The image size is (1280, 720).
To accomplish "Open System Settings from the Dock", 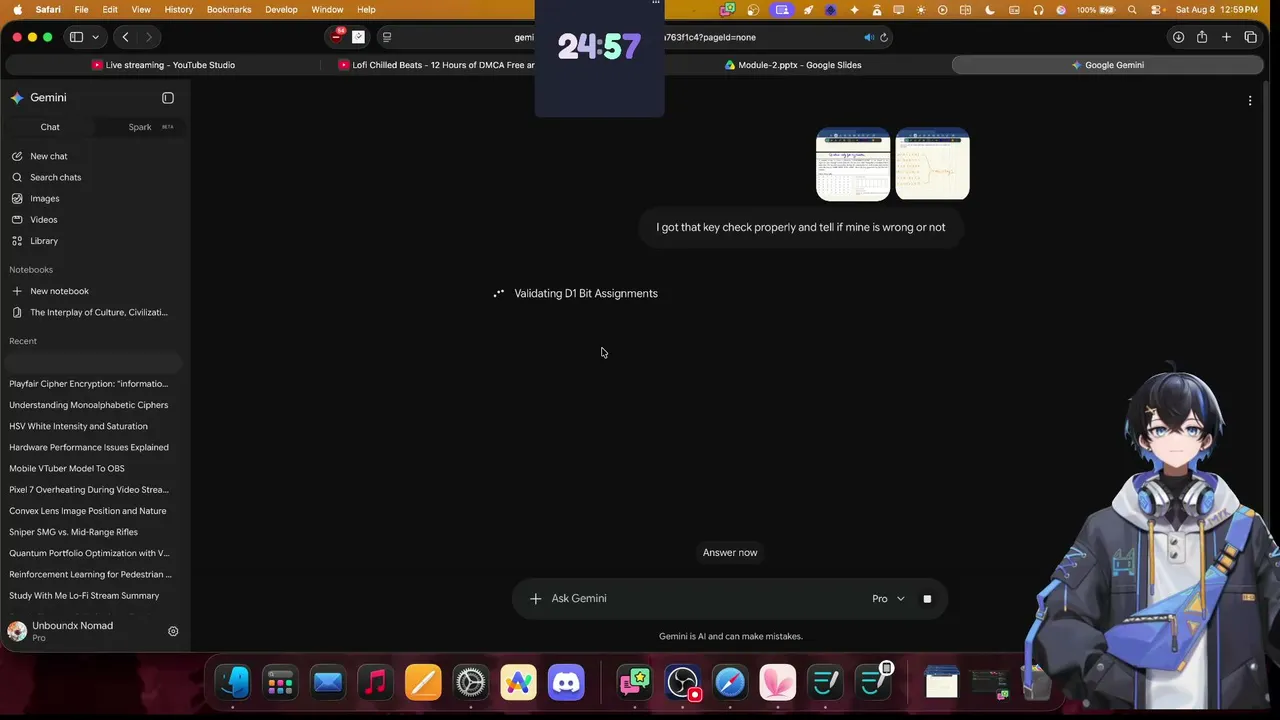I will pos(470,683).
